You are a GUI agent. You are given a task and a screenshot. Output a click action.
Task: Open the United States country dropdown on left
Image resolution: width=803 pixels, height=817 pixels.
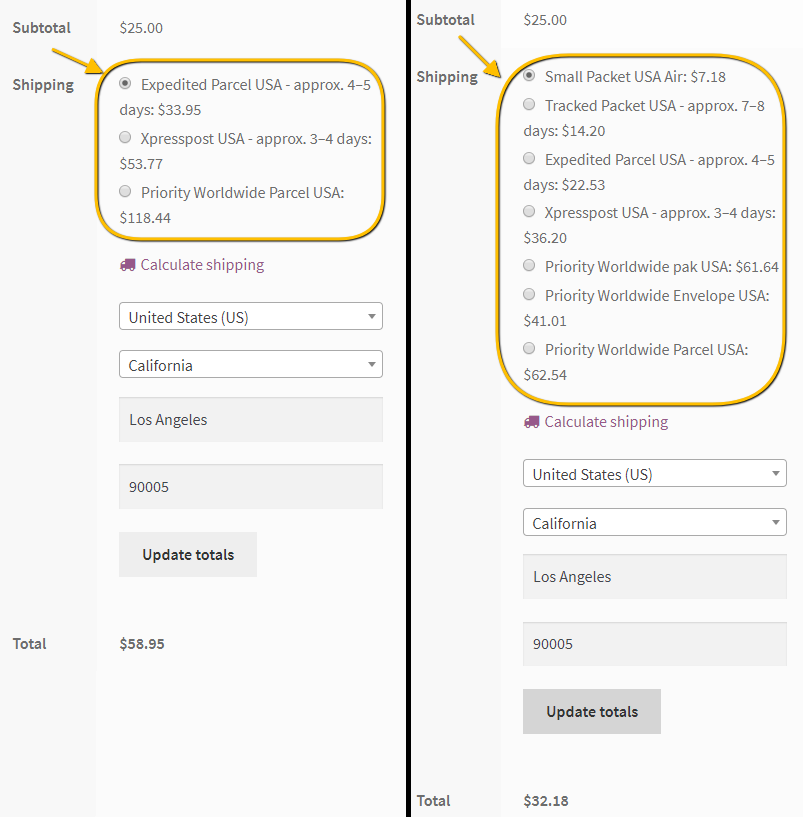[x=251, y=316]
